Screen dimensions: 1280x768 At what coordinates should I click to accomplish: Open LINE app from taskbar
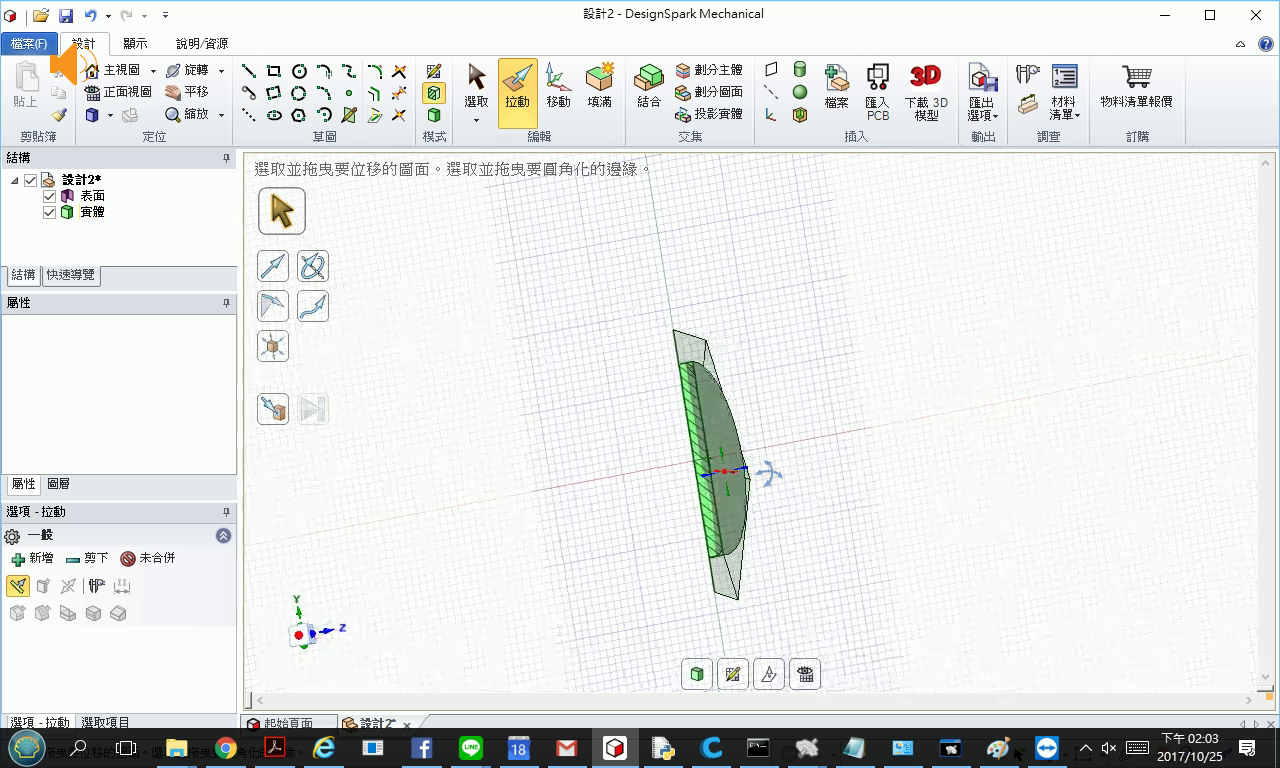pos(471,748)
